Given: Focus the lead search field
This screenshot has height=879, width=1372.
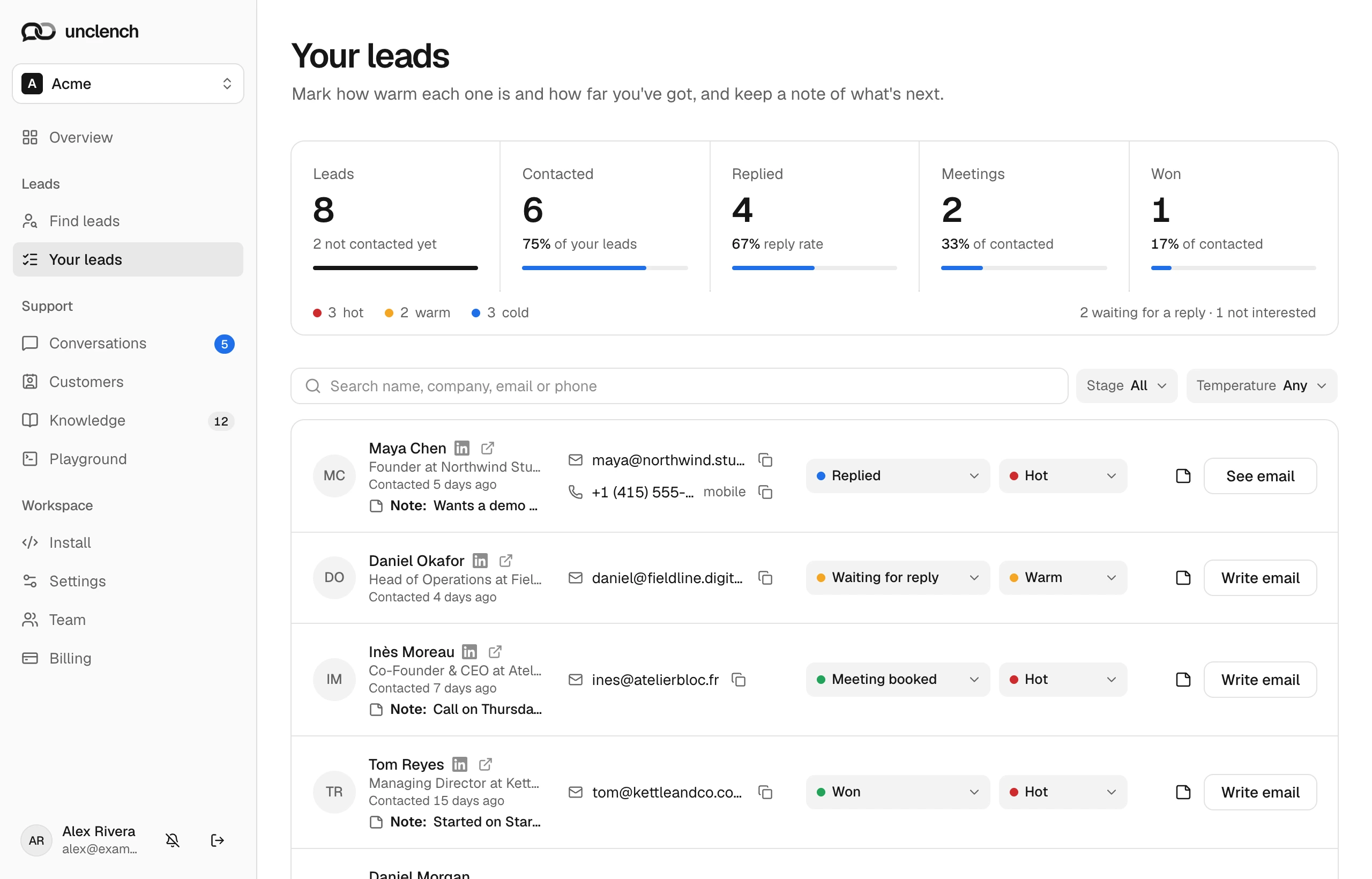Looking at the screenshot, I should [679, 386].
